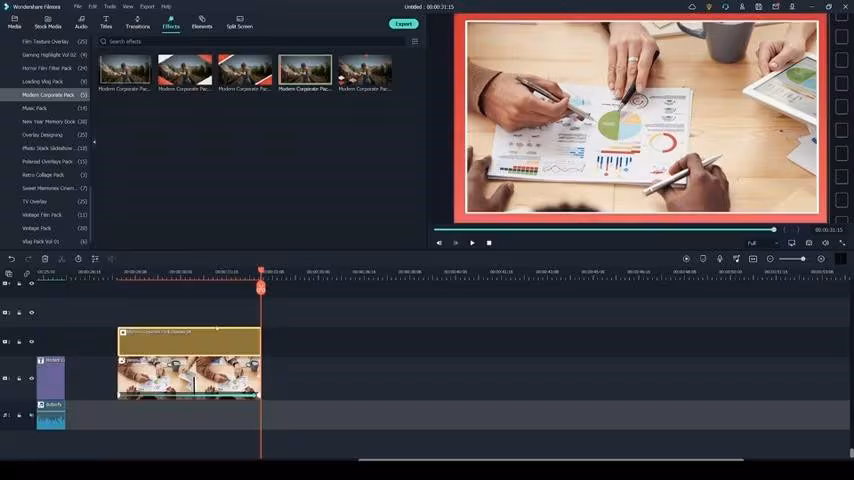The height and width of the screenshot is (480, 854).
Task: Hide video track 2 with eye icon
Action: pyautogui.click(x=32, y=342)
